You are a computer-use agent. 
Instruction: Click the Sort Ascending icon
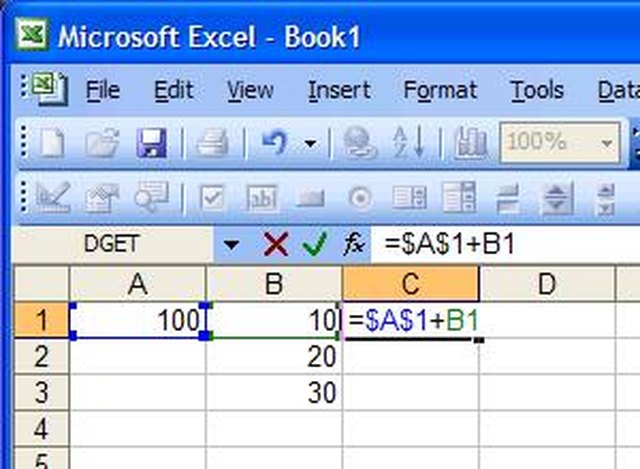(x=409, y=142)
